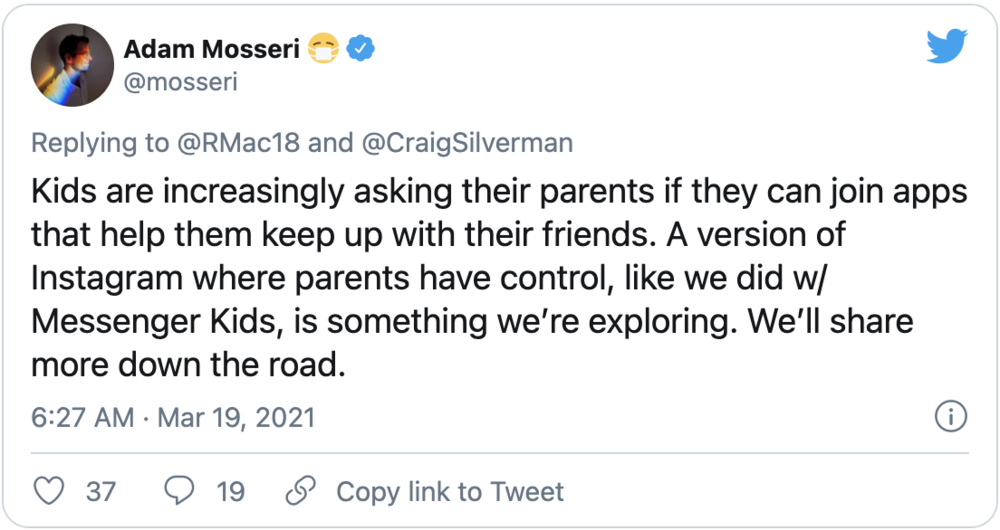Viewport: 1000px width, 530px height.
Task: Click the 6:27 AM timestamp
Action: (x=81, y=416)
